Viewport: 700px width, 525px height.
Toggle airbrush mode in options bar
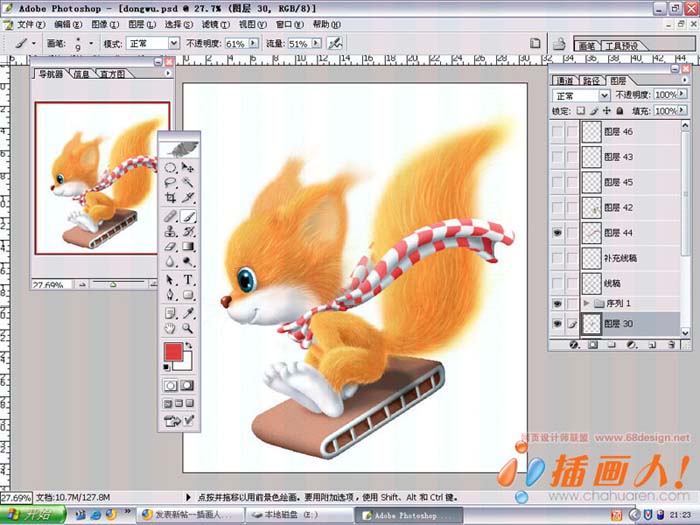(x=335, y=43)
